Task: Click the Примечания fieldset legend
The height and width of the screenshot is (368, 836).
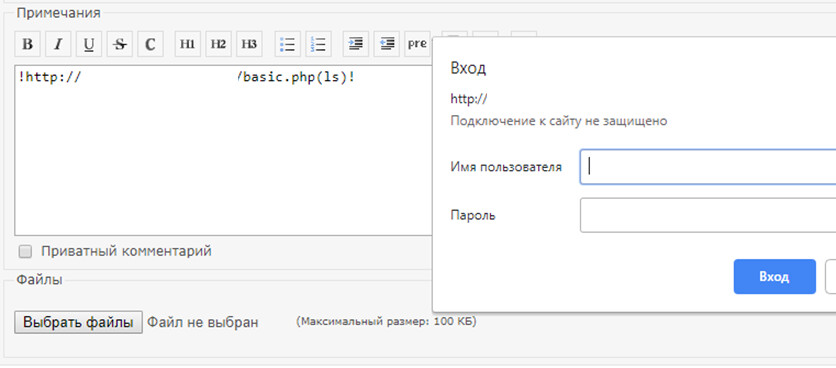Action: tap(58, 13)
